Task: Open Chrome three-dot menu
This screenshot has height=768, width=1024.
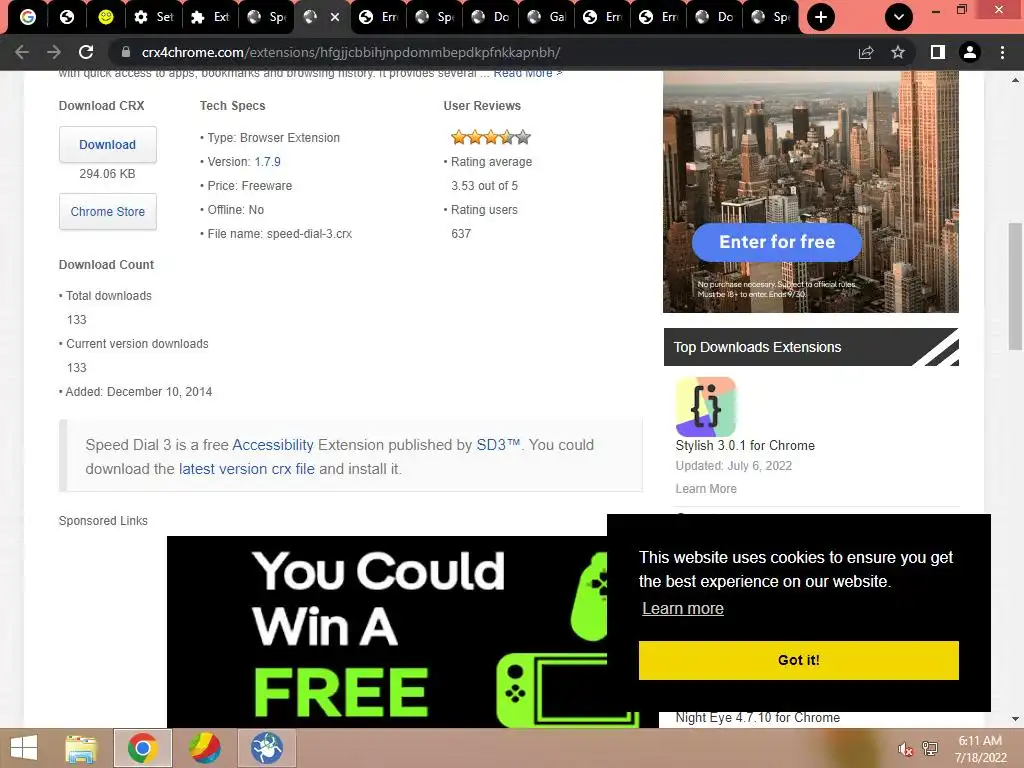Action: pos(1002,52)
